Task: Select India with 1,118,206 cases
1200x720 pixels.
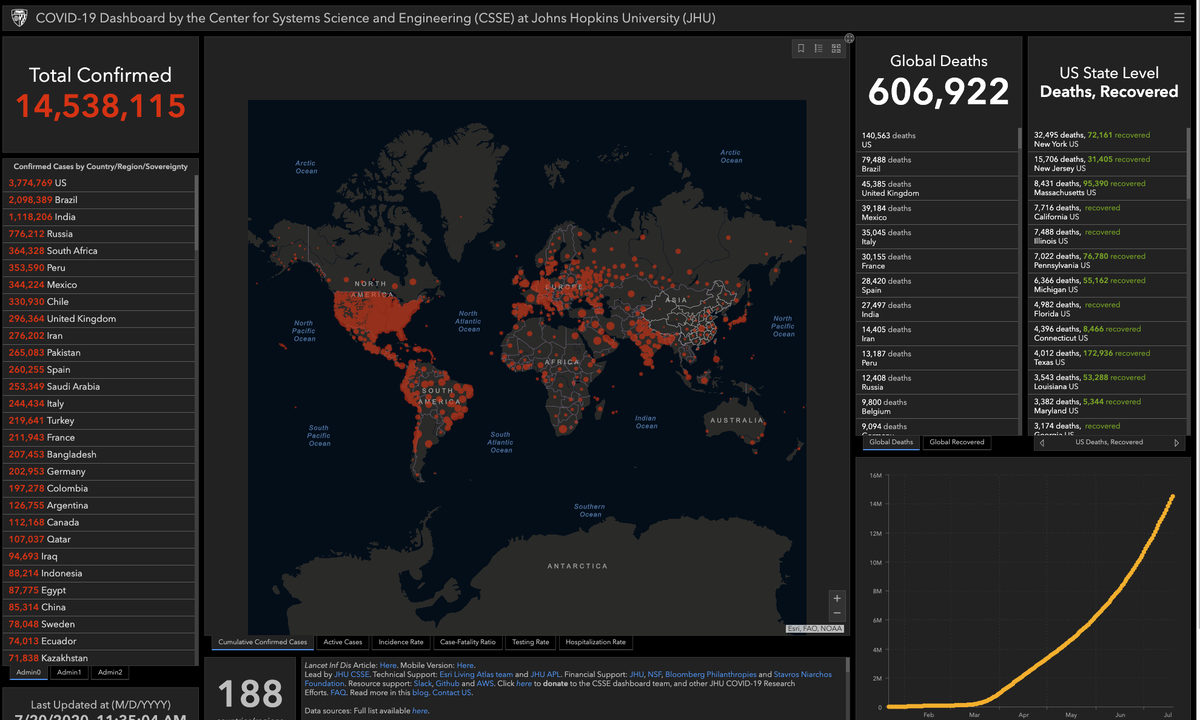Action: [x=99, y=217]
